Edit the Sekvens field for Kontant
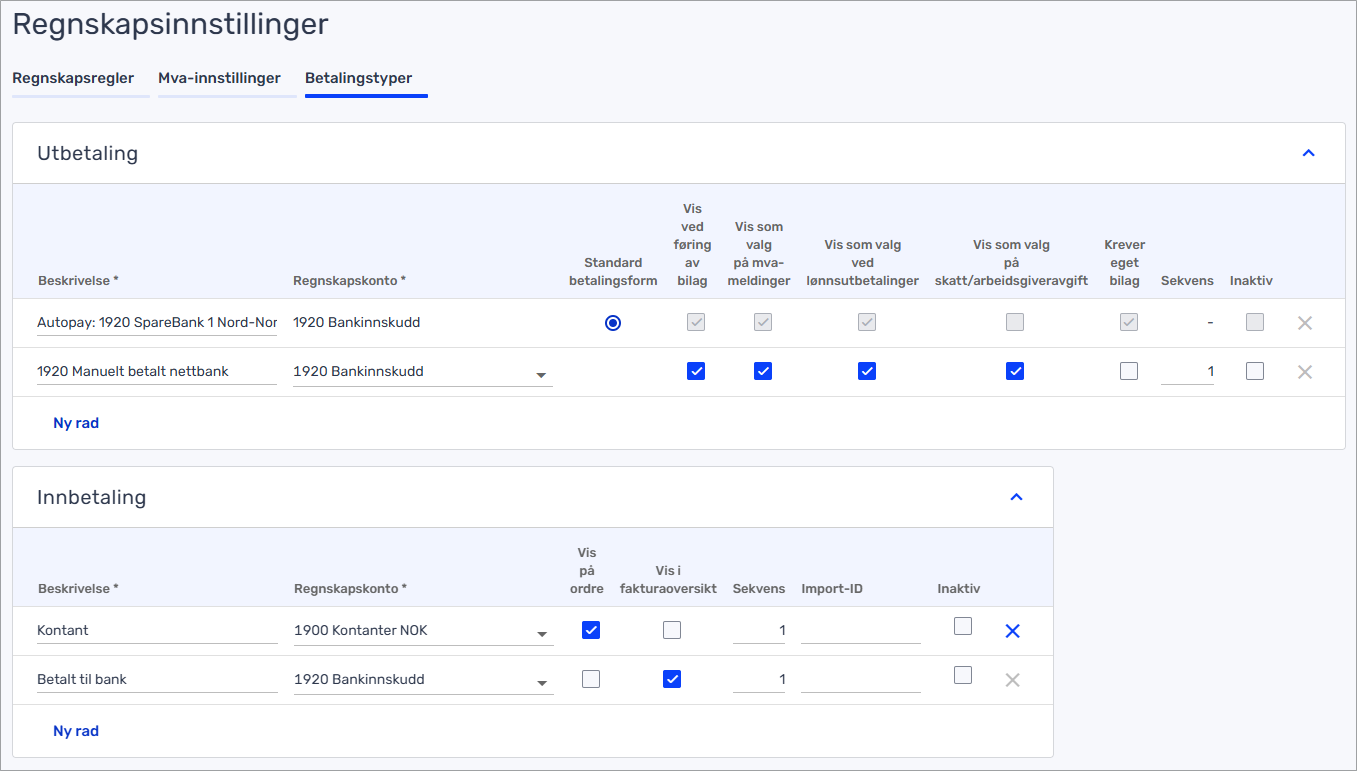 tap(759, 631)
